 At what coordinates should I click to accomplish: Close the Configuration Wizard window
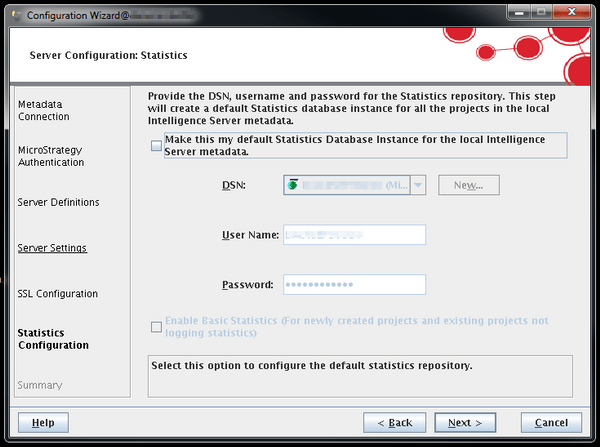pos(572,12)
